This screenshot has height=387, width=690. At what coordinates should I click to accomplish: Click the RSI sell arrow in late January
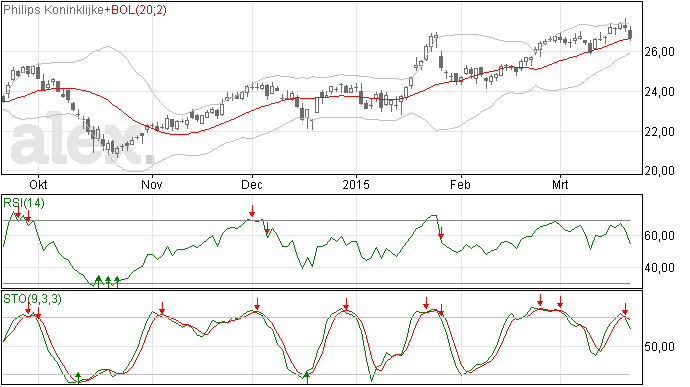441,233
